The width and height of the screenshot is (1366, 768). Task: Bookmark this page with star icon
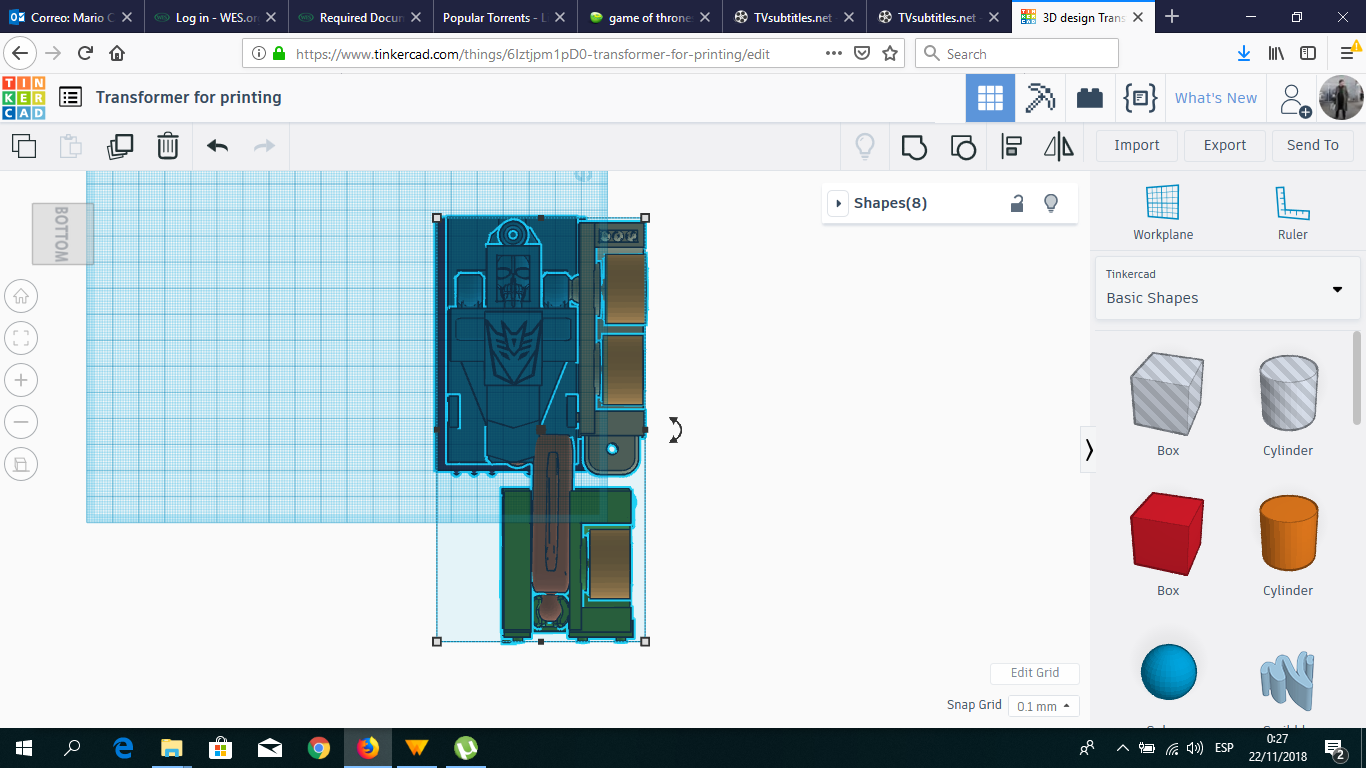click(x=890, y=54)
